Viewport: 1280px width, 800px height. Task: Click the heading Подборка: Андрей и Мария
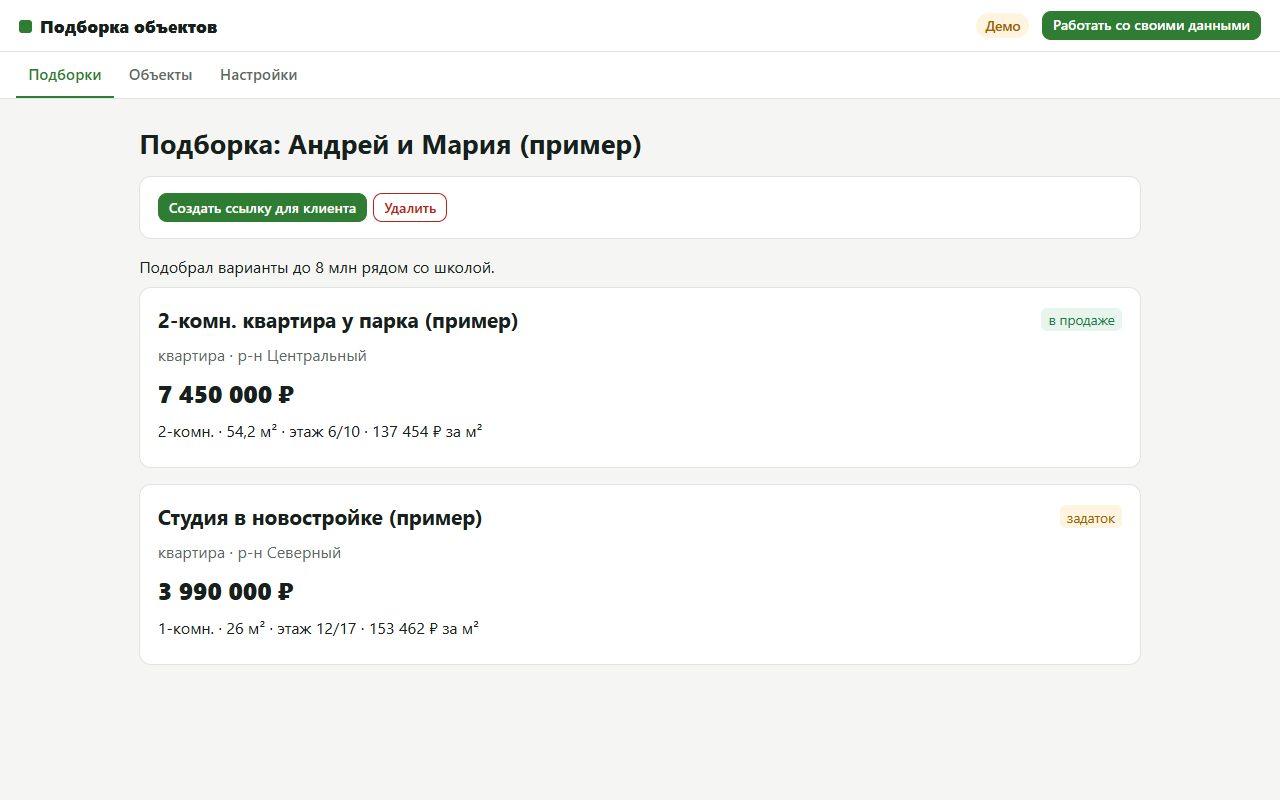click(x=390, y=145)
